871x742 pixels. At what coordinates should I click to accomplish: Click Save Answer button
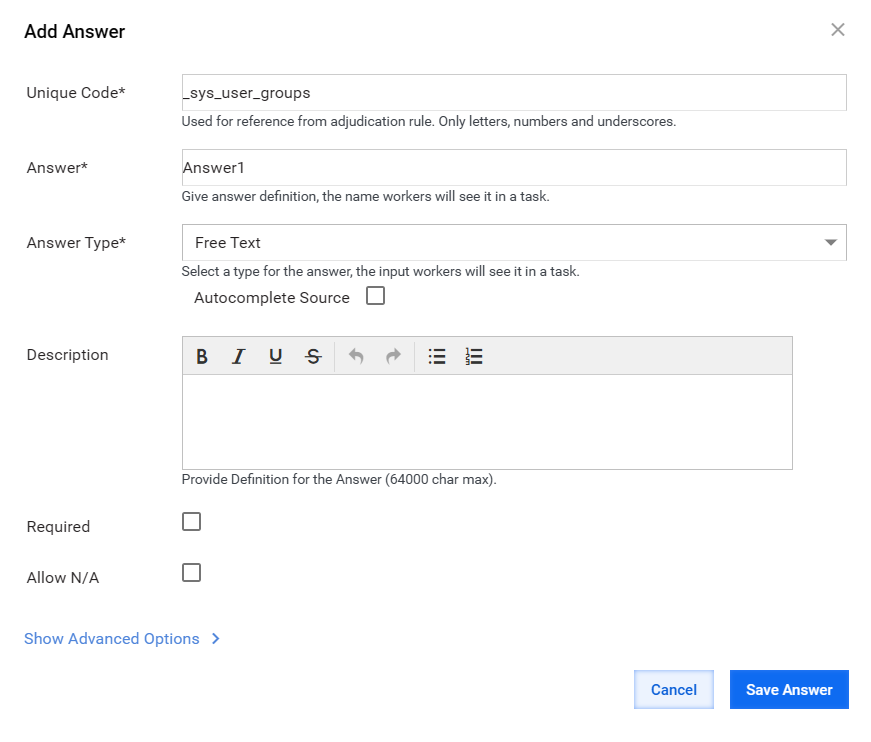(789, 689)
